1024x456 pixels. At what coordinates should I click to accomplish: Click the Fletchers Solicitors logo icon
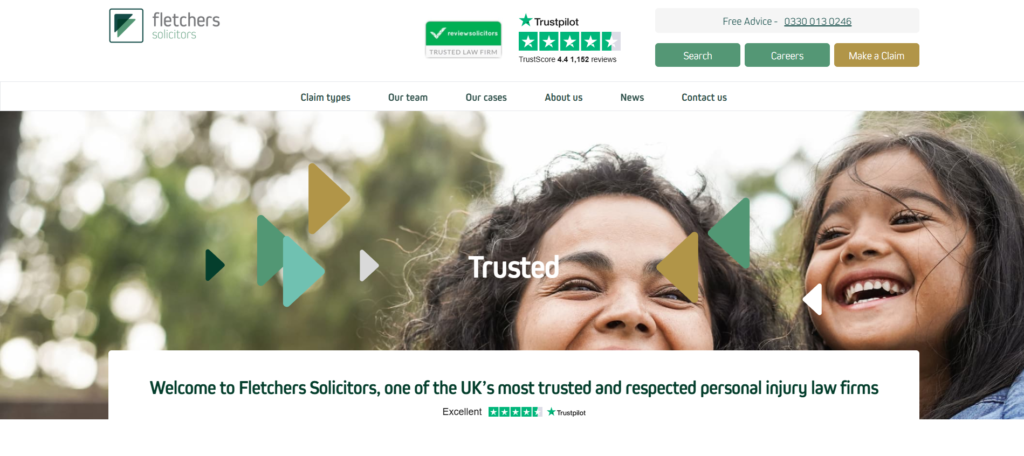(x=126, y=25)
